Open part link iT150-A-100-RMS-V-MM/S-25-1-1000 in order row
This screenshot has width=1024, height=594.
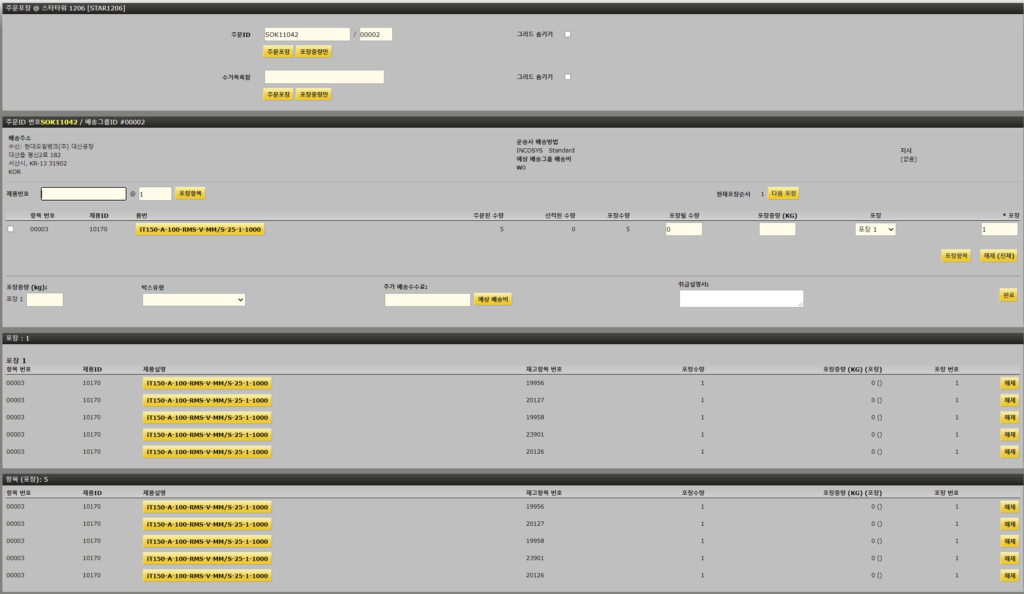(199, 229)
